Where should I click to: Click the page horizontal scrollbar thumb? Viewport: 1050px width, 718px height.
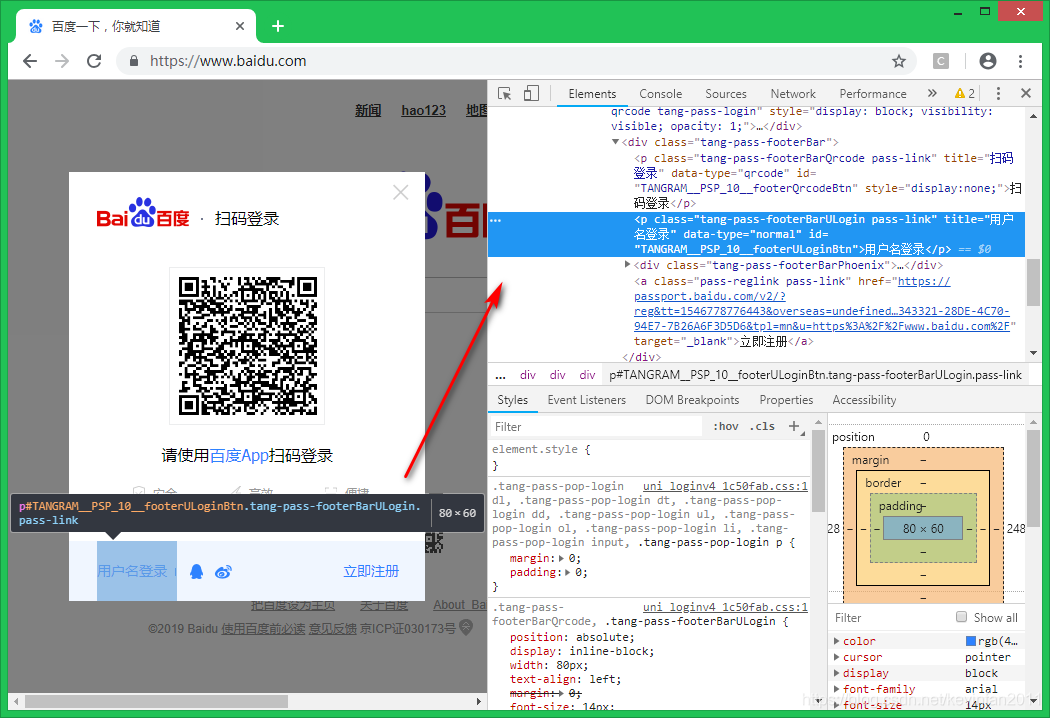(x=156, y=701)
